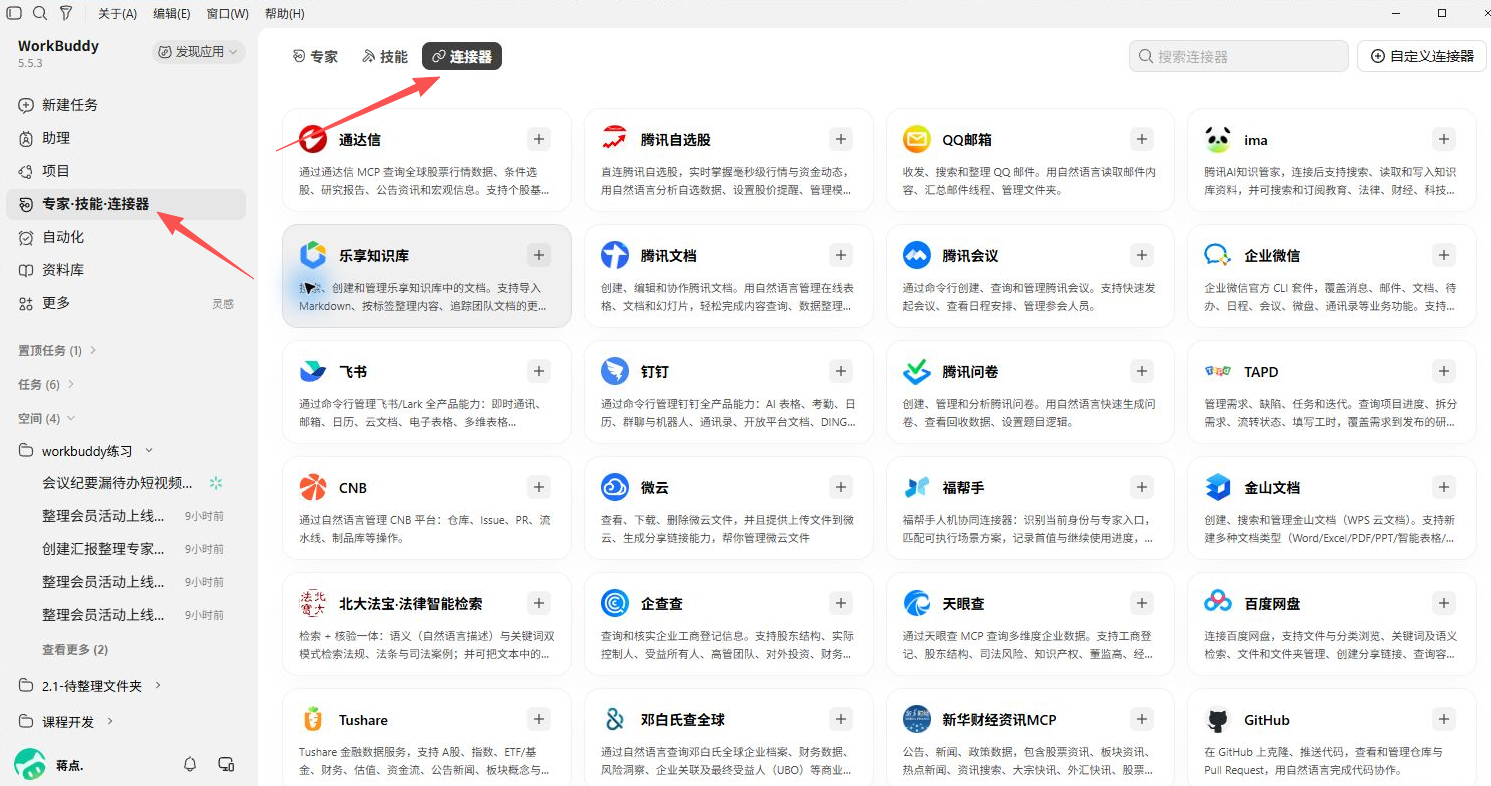Click the 专家·技能·连接器 sidebar item
Image resolution: width=1491 pixels, height=786 pixels.
click(x=126, y=204)
